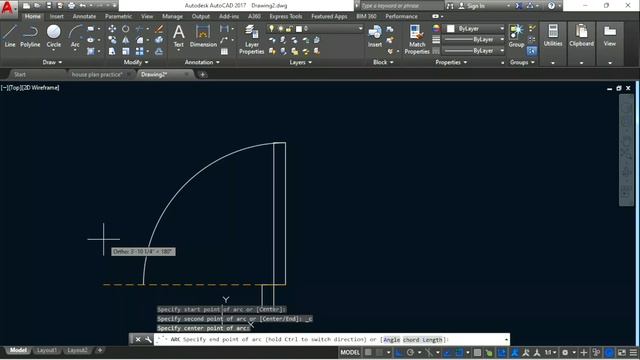Image resolution: width=640 pixels, height=360 pixels.
Task: Click the Undo arrow in quick access toolbar
Action: pyautogui.click(x=82, y=6)
